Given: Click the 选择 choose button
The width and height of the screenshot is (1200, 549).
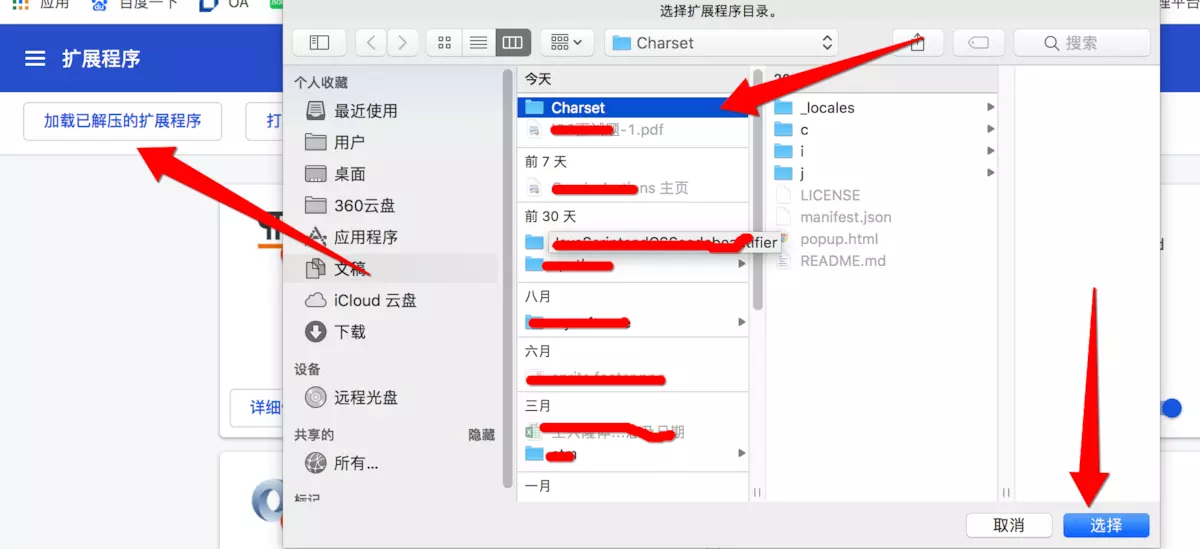Looking at the screenshot, I should tap(1106, 525).
